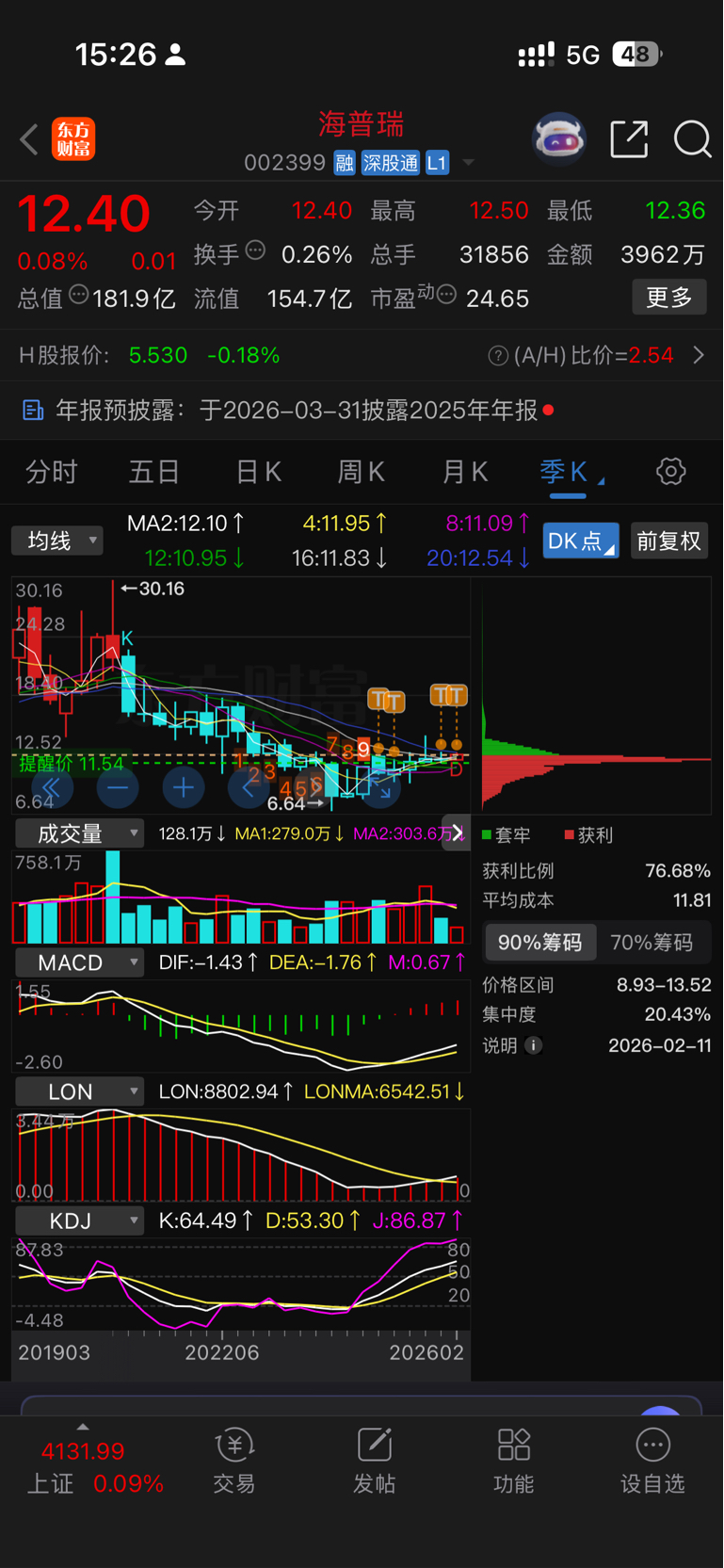Image resolution: width=724 pixels, height=1568 pixels.
Task: Tap stock name 海普瑞
Action: click(x=362, y=124)
